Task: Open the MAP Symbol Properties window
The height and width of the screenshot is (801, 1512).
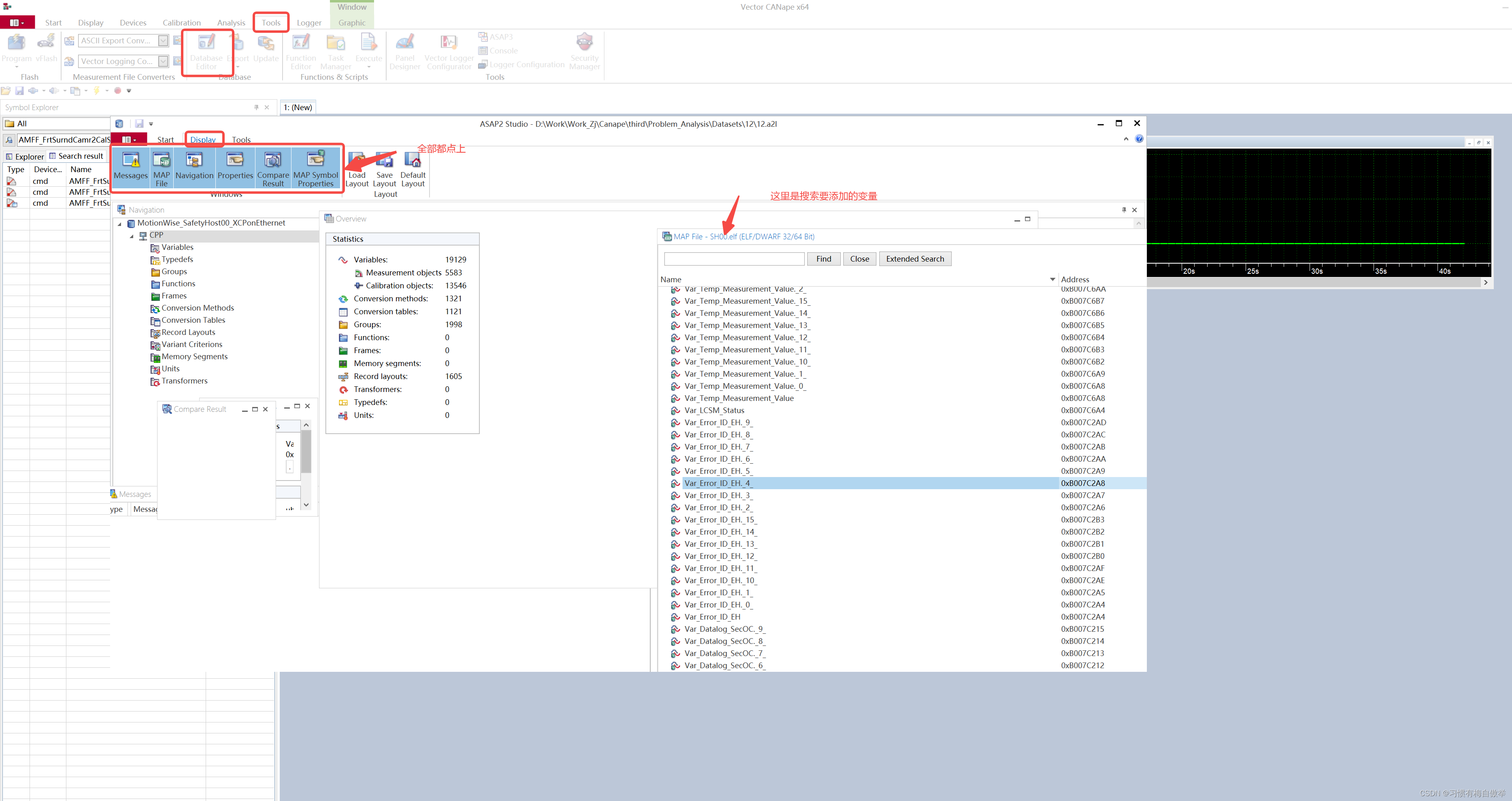Action: (x=315, y=167)
